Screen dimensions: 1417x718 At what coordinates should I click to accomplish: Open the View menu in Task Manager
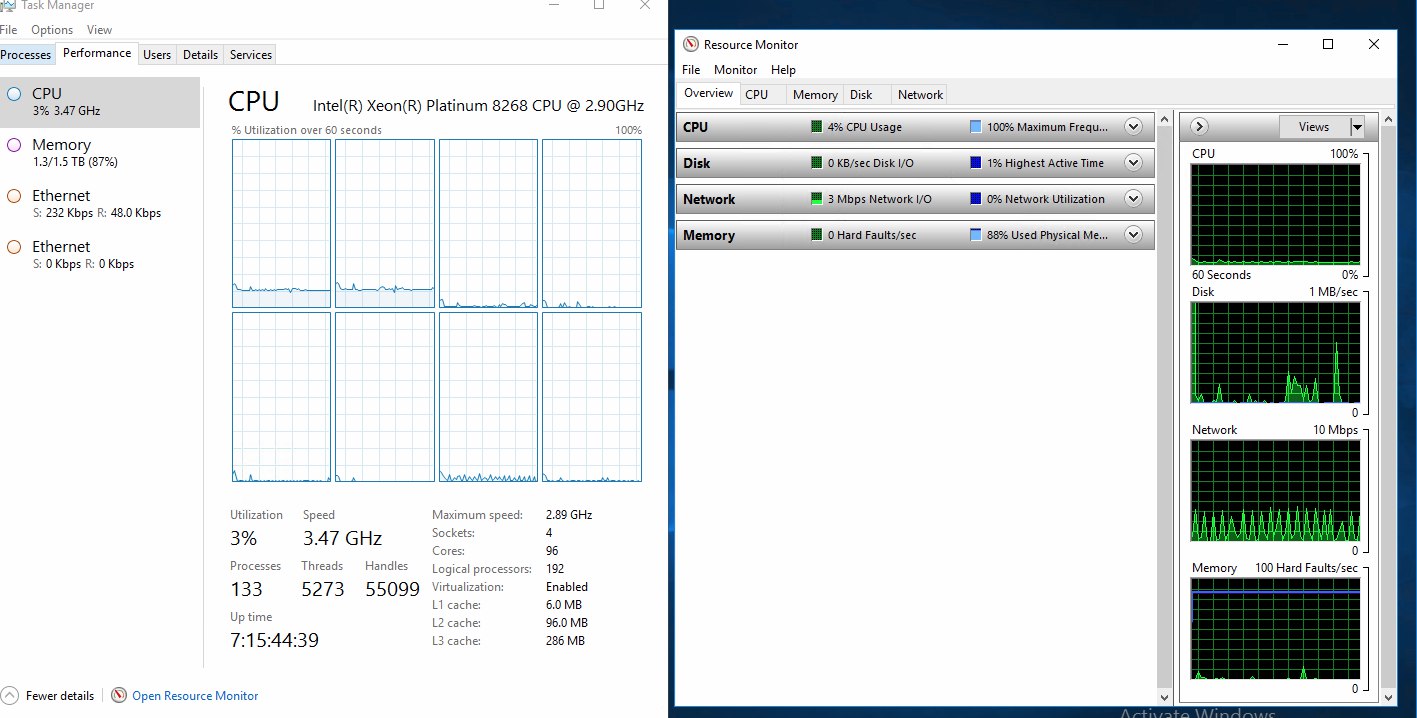pyautogui.click(x=99, y=30)
